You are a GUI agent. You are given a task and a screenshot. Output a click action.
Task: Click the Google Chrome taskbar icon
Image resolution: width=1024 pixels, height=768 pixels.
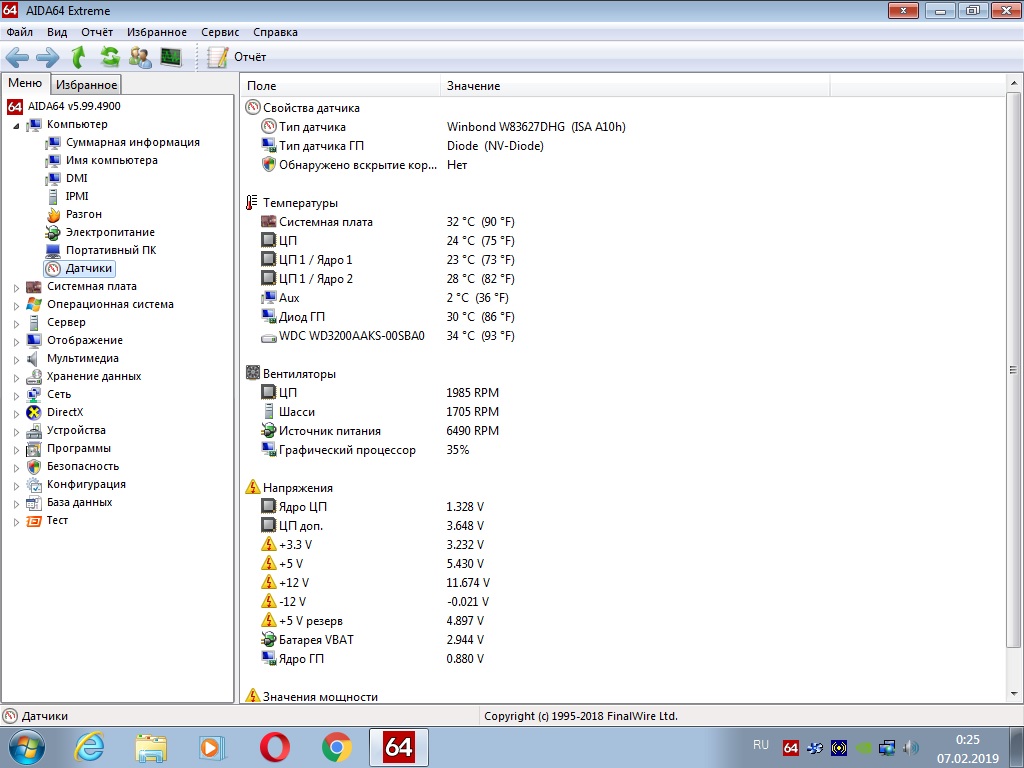click(x=336, y=747)
